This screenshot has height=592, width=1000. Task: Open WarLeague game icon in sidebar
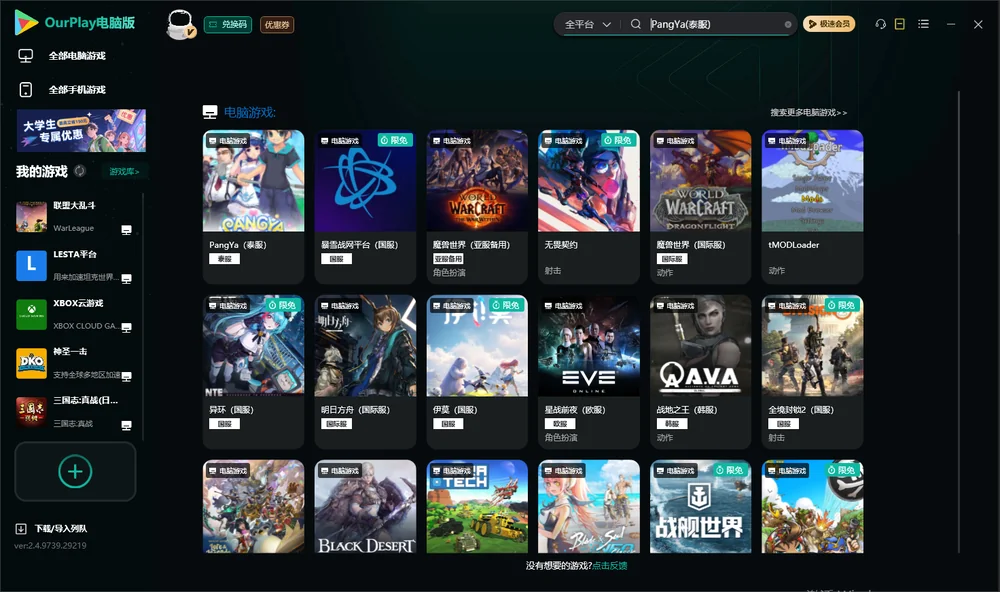point(31,216)
